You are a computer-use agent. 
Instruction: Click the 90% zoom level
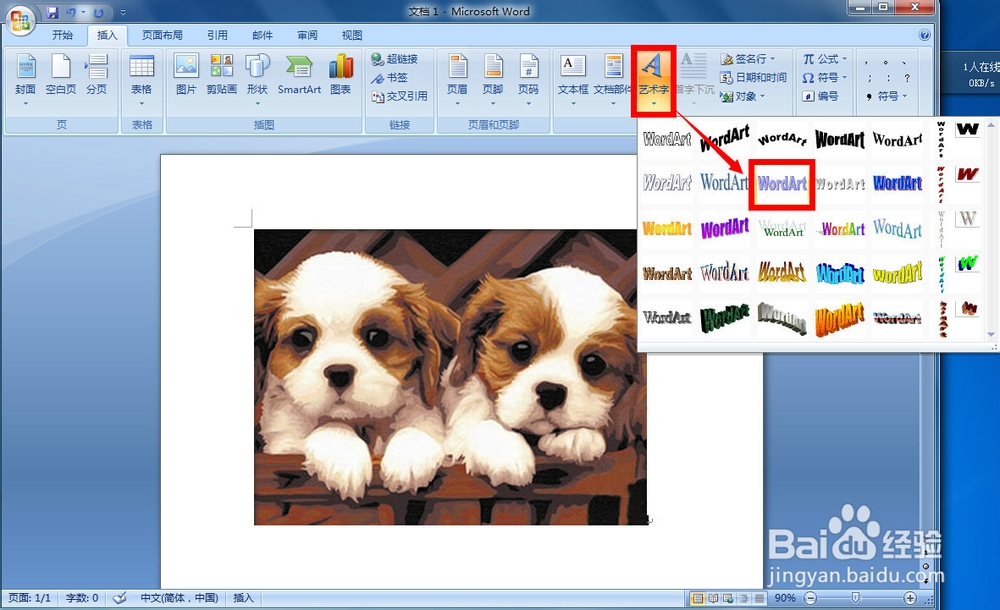coord(784,599)
